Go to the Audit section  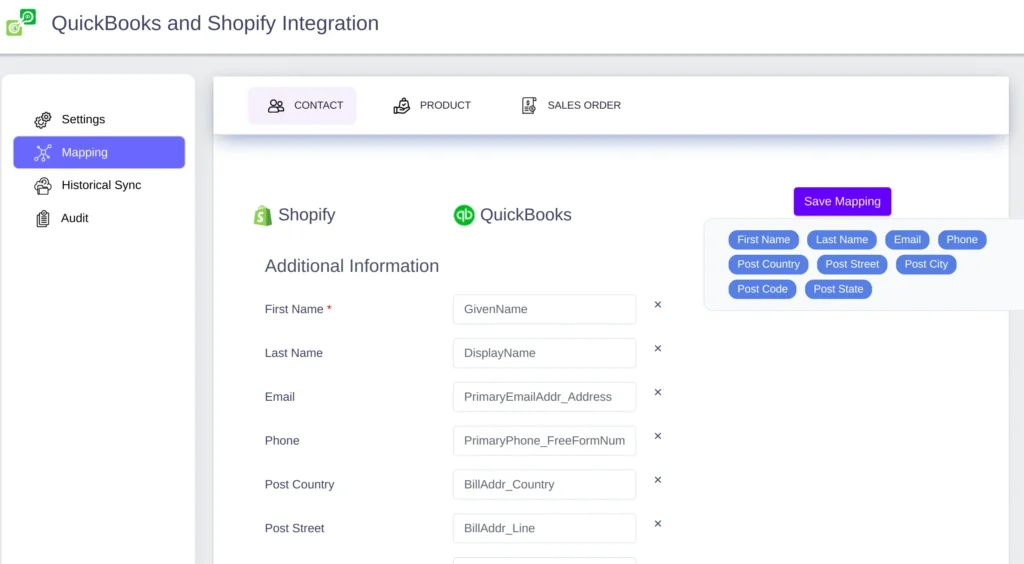(99, 218)
